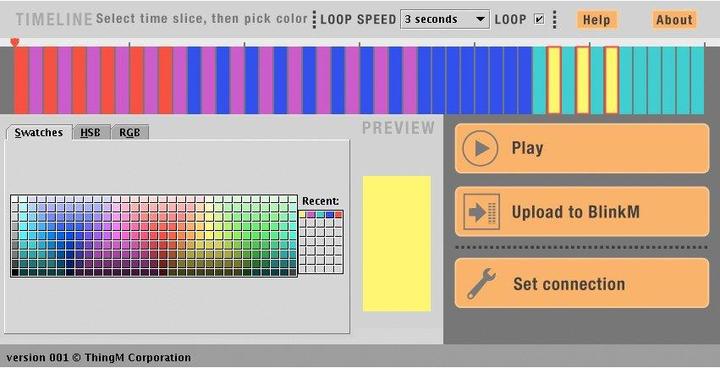Select the first blue time slice
The image size is (720, 368).
pyautogui.click(x=194, y=80)
